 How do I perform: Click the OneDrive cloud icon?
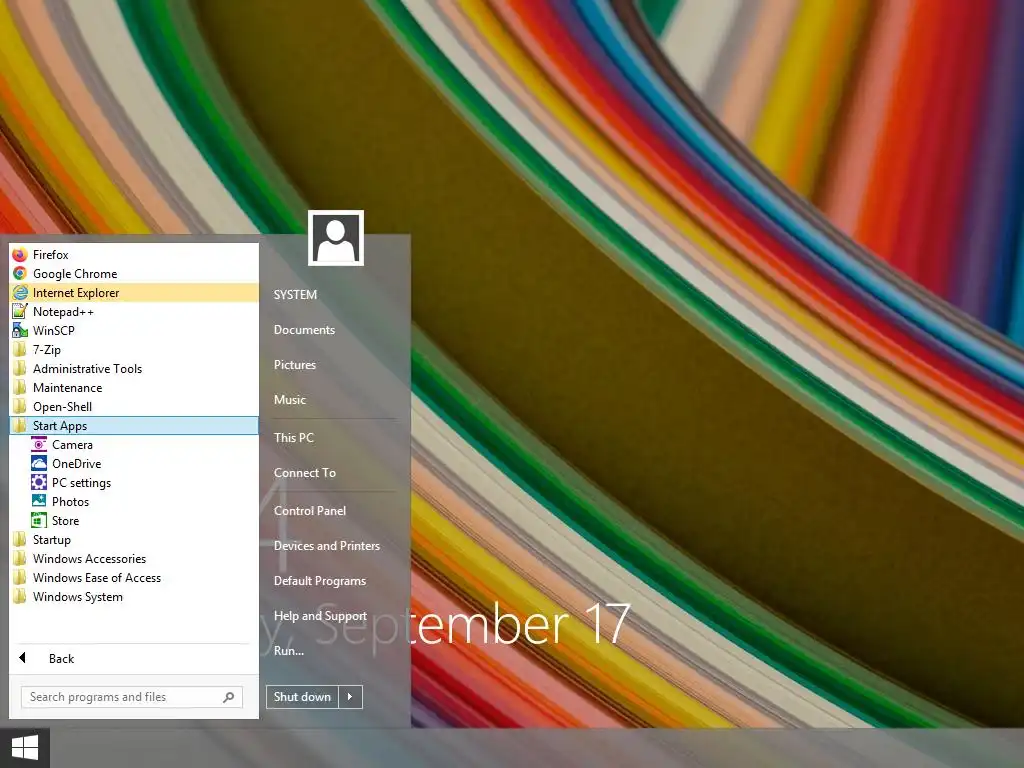pyautogui.click(x=39, y=464)
